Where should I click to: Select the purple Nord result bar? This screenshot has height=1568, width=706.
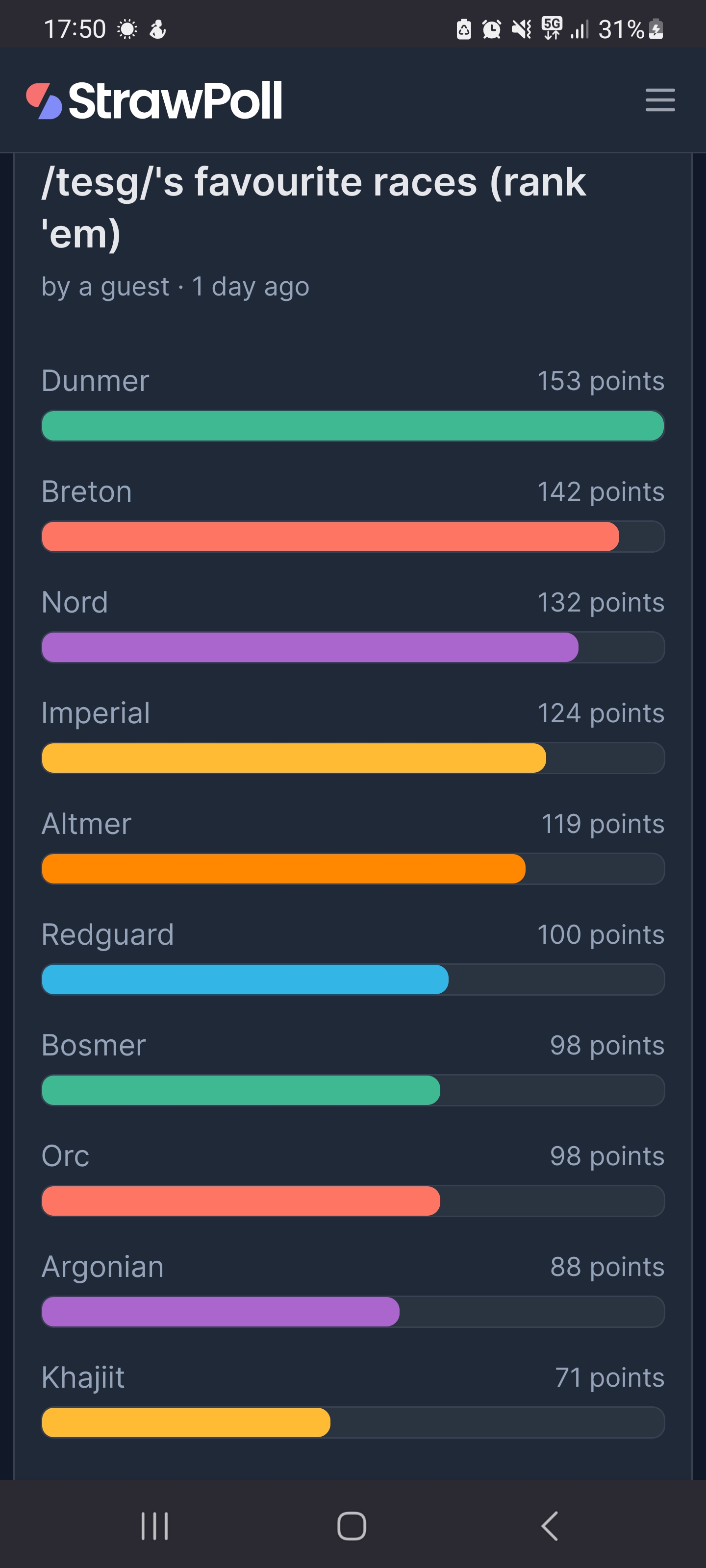coord(309,647)
